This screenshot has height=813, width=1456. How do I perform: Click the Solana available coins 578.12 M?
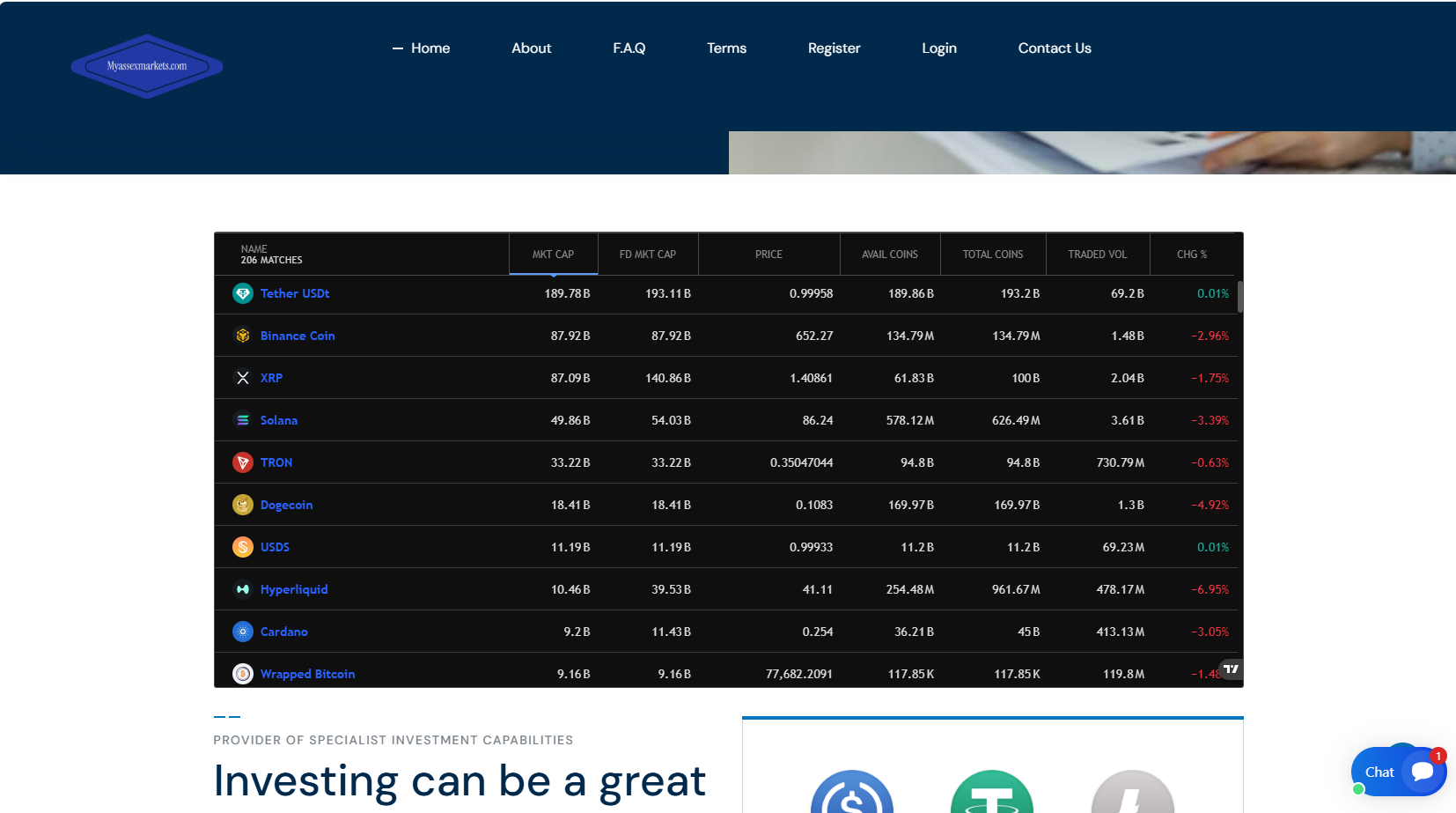pos(910,420)
